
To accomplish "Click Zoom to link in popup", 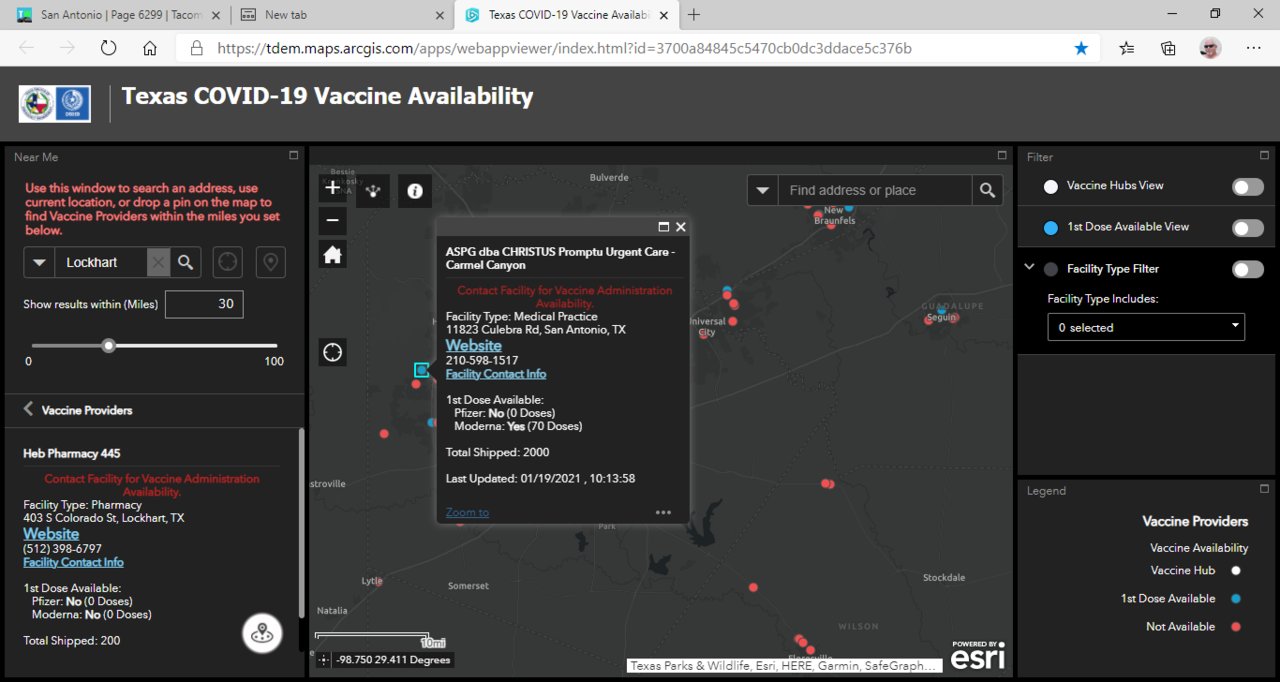I will tap(467, 512).
